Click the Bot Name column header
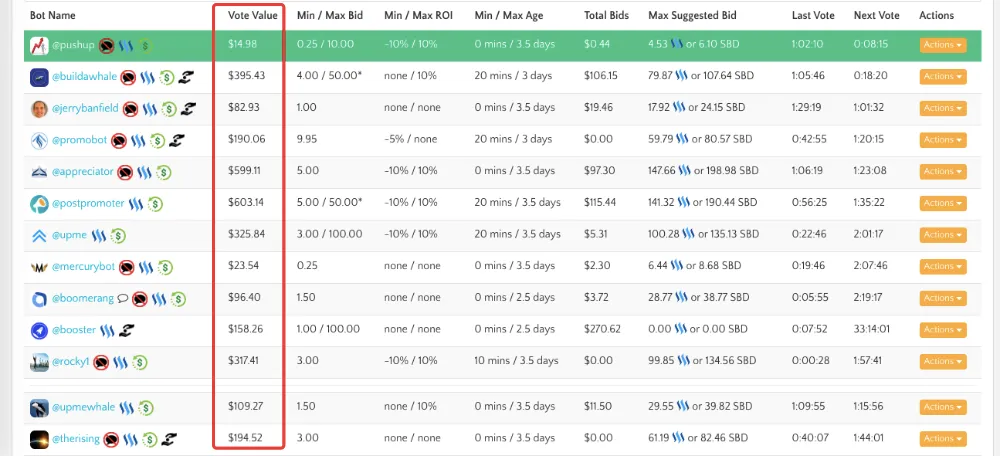The height and width of the screenshot is (456, 1000). point(52,15)
